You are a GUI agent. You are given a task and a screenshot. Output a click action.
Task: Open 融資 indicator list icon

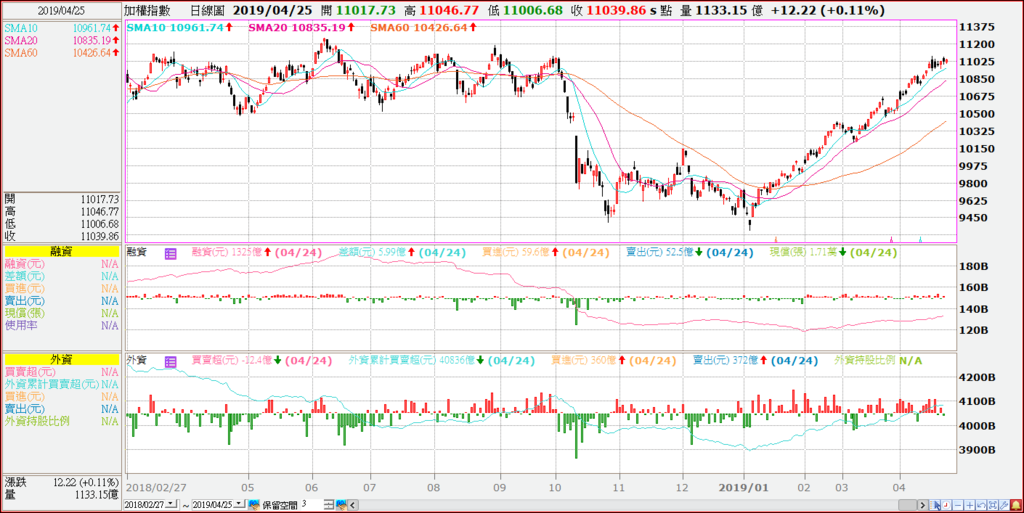(170, 254)
